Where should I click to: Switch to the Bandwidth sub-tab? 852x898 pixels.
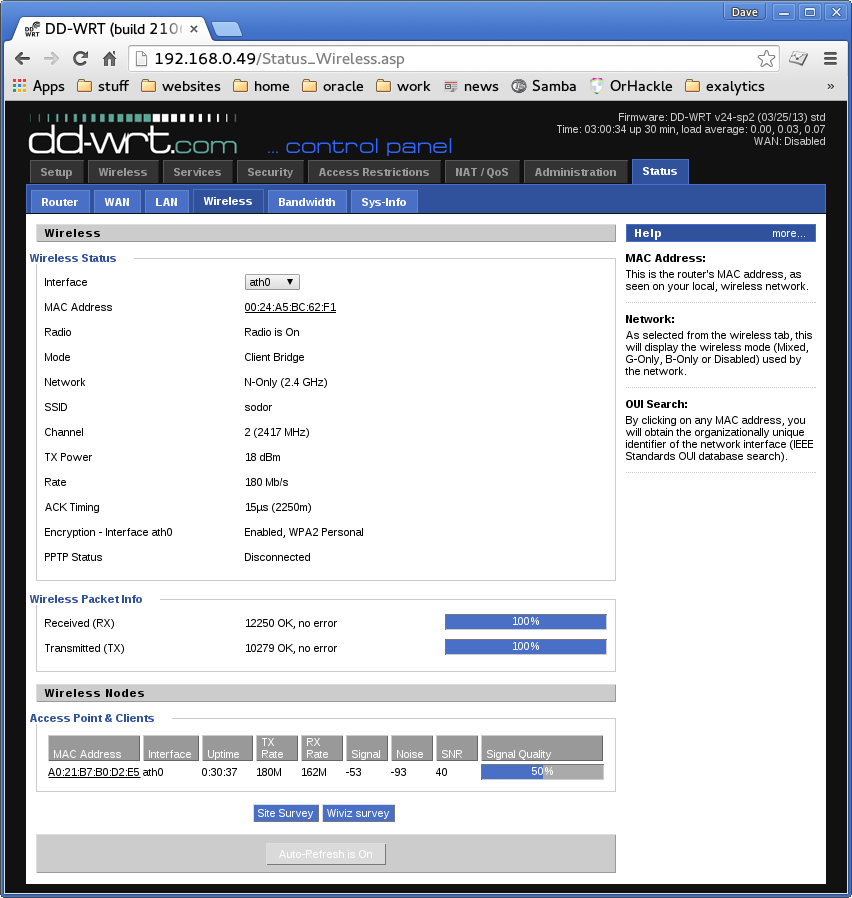coord(307,202)
